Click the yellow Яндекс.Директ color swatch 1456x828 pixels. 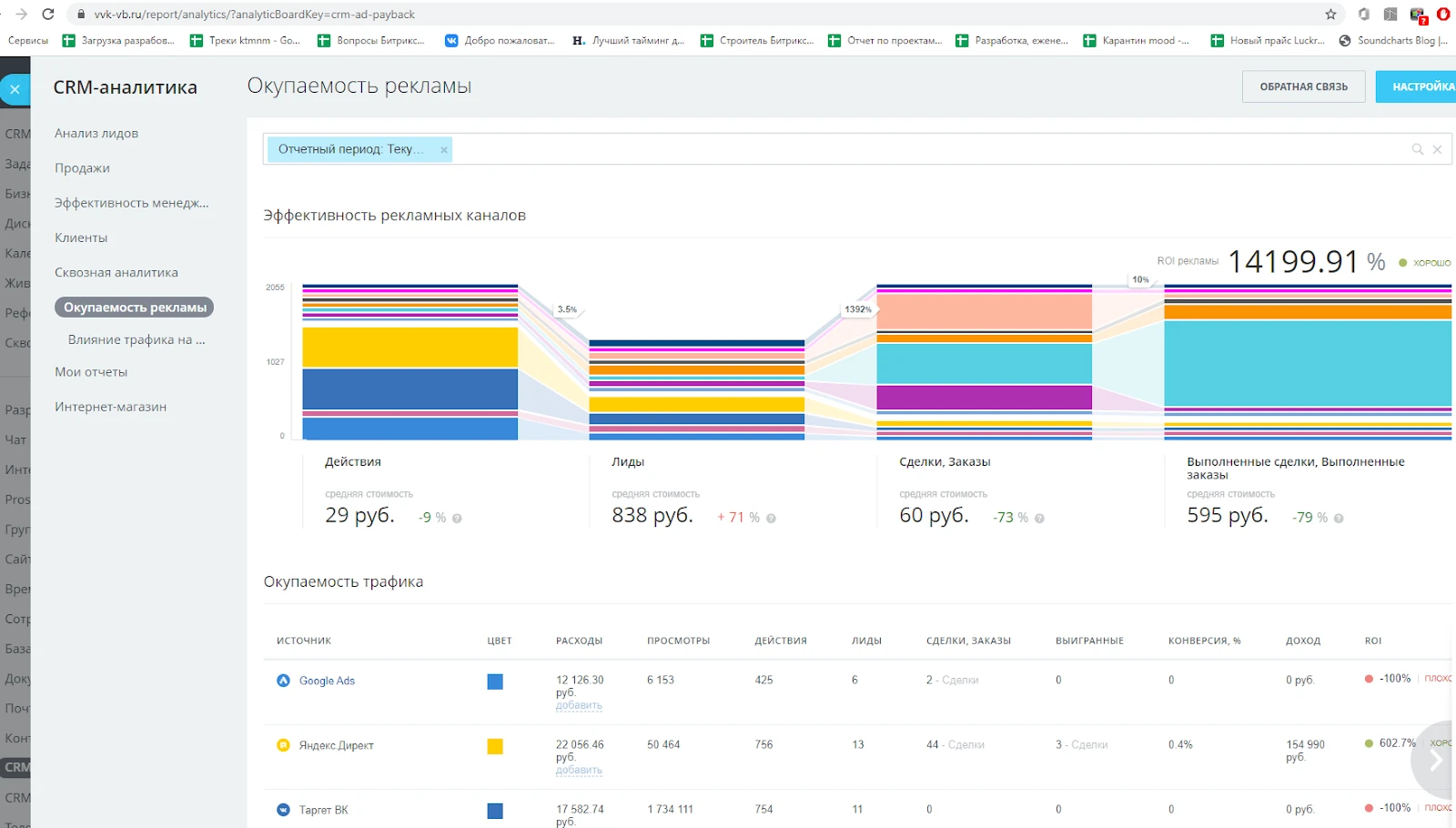tap(495, 746)
